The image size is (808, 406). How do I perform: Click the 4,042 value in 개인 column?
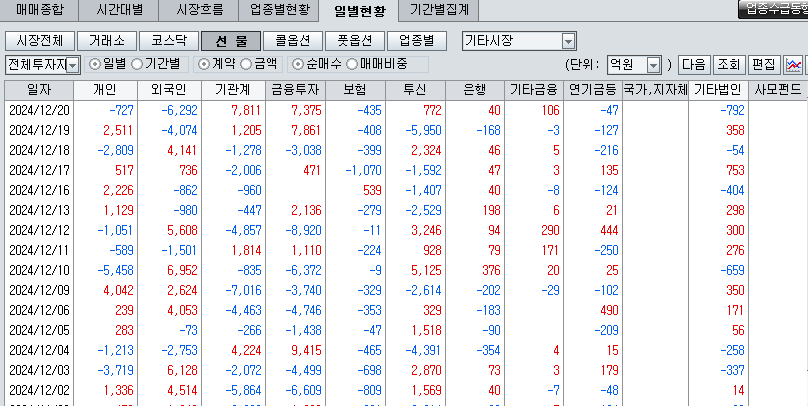point(118,291)
